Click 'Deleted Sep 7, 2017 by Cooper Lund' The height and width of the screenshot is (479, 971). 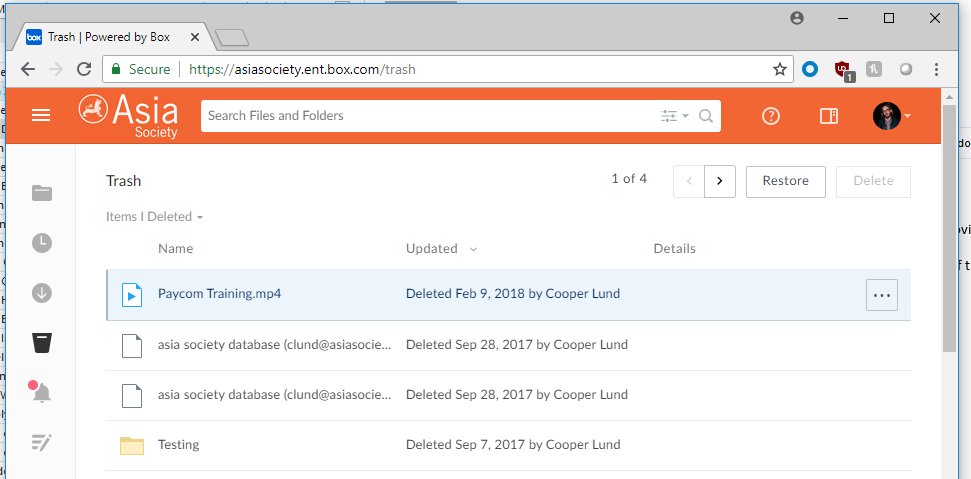513,445
